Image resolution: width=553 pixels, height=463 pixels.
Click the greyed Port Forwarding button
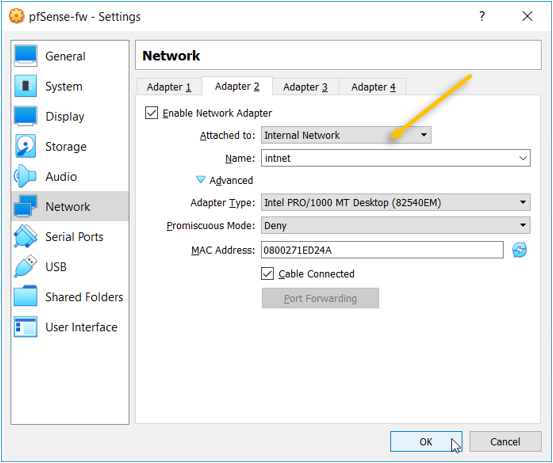tap(320, 298)
